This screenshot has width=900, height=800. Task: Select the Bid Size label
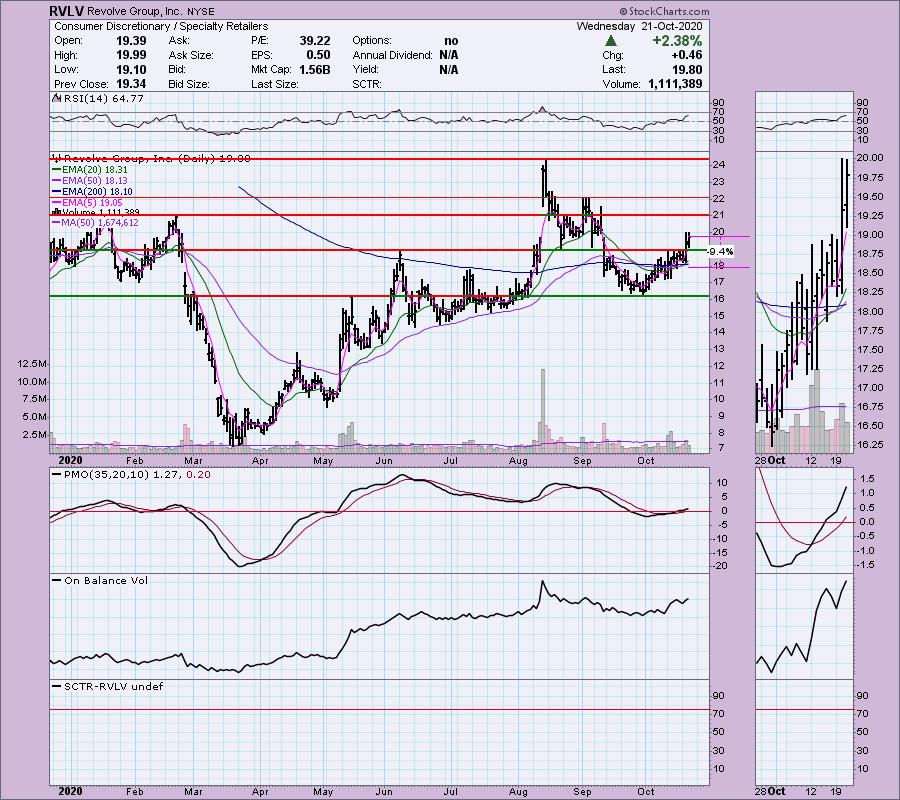pos(189,84)
